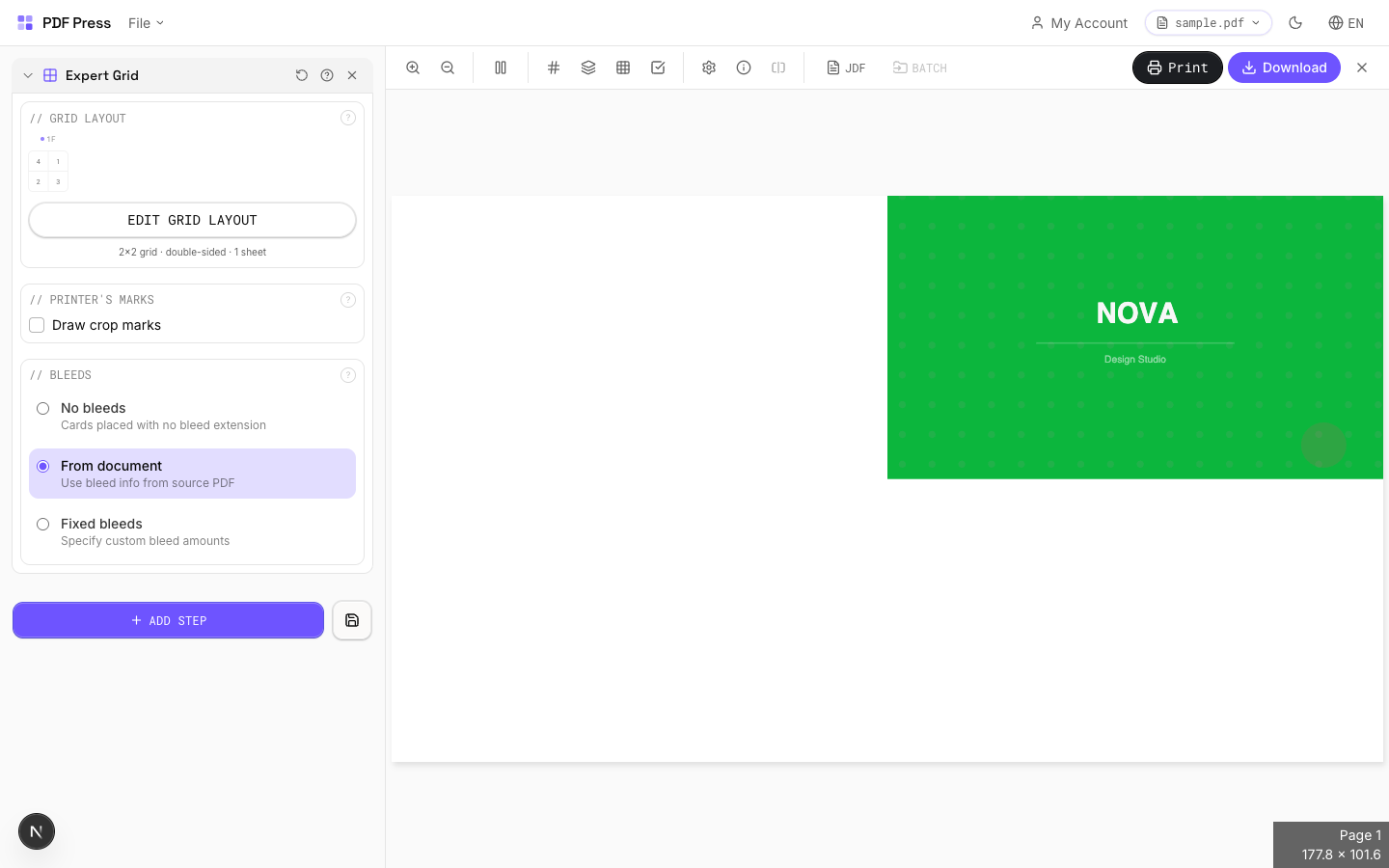Screen dimensions: 1389x868
Task: Click the hash numbering icon
Action: [x=554, y=68]
